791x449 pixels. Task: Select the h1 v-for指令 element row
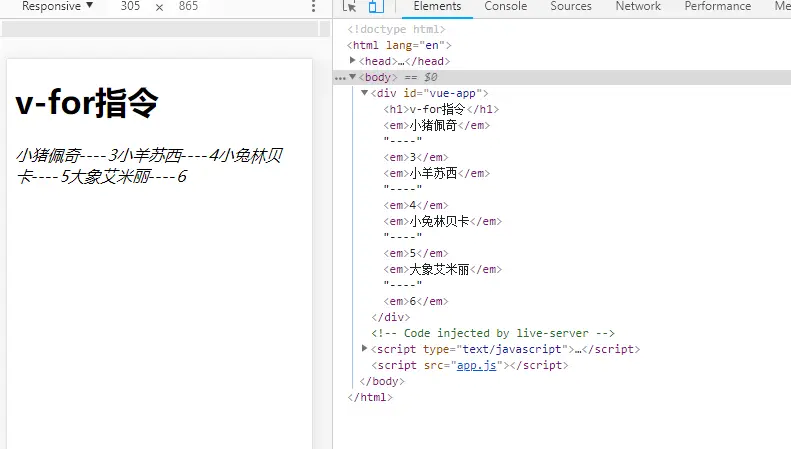pyautogui.click(x=441, y=109)
